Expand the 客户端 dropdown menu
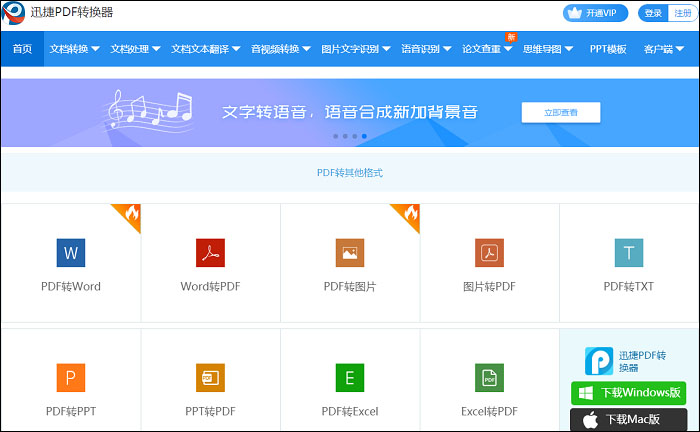 click(x=664, y=49)
